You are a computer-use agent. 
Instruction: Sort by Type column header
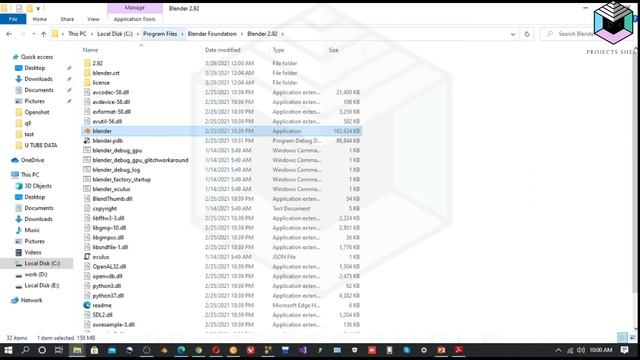[278, 50]
